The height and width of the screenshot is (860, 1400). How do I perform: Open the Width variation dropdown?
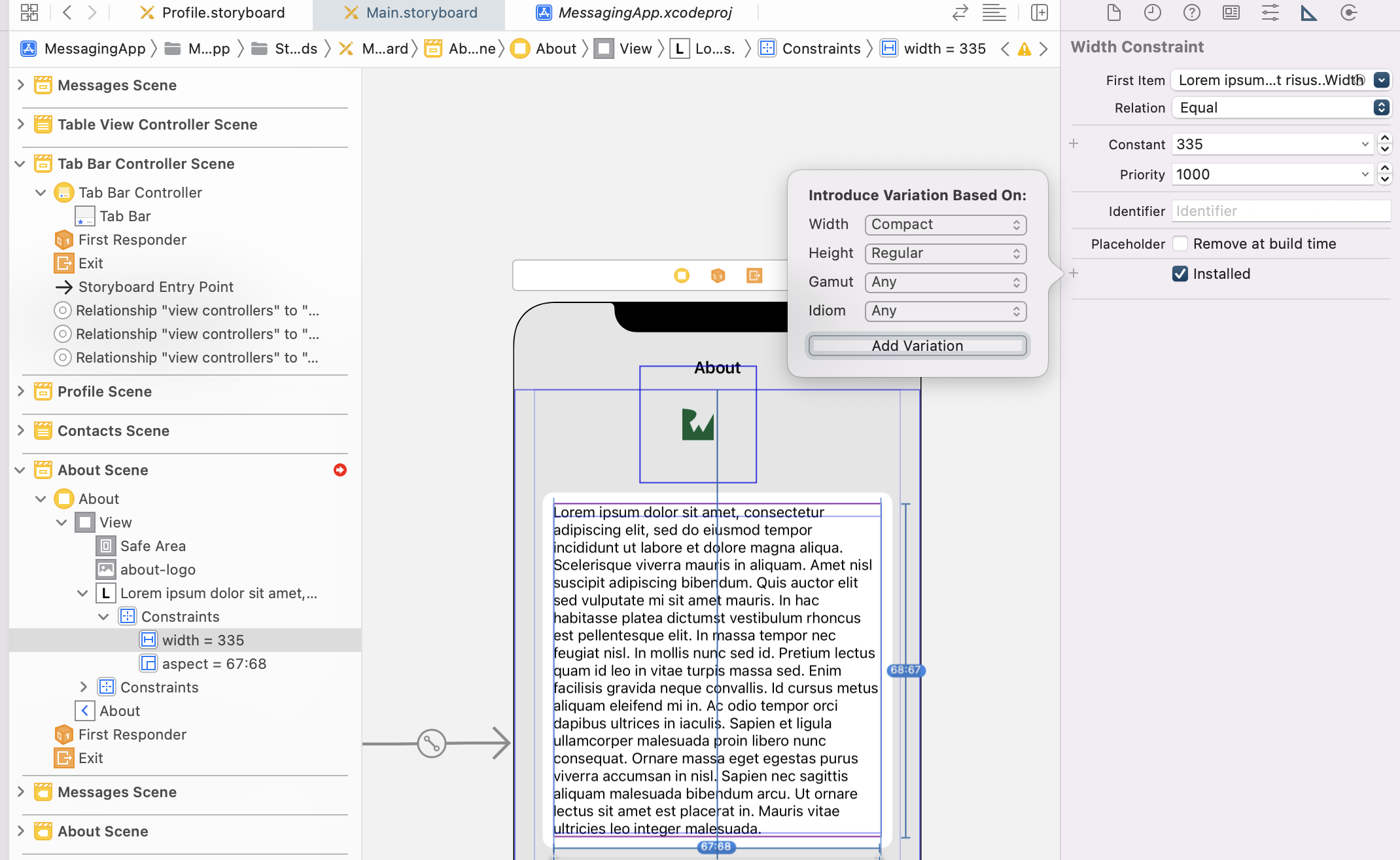[945, 224]
